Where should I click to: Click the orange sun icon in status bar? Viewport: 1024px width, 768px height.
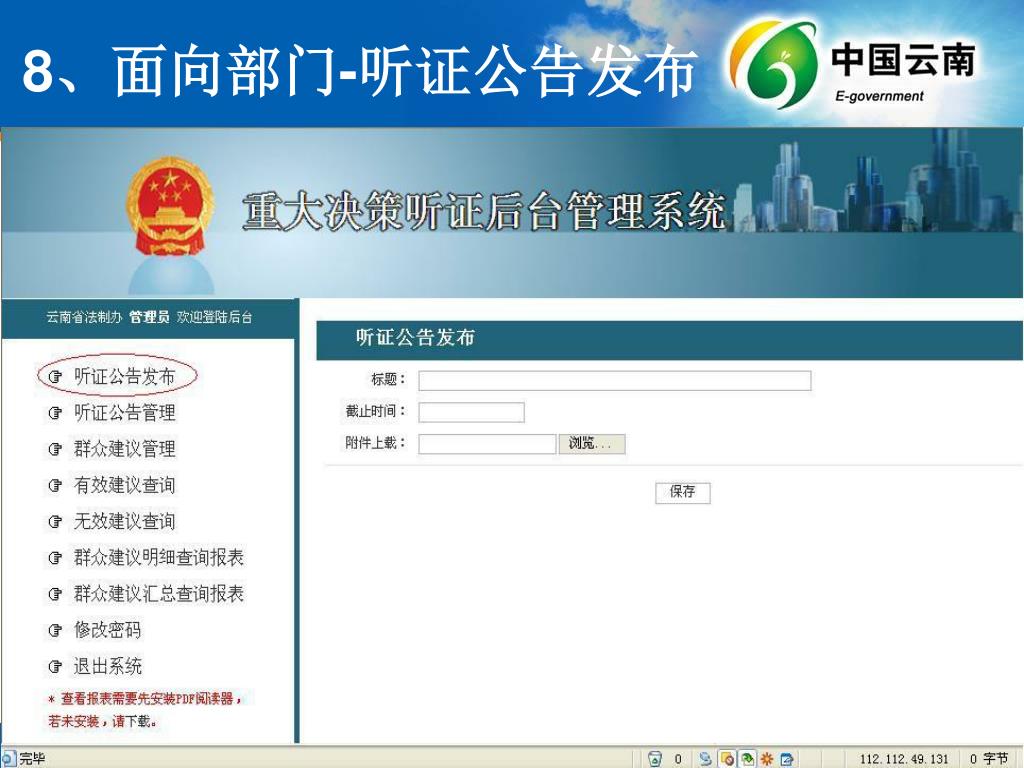click(767, 759)
